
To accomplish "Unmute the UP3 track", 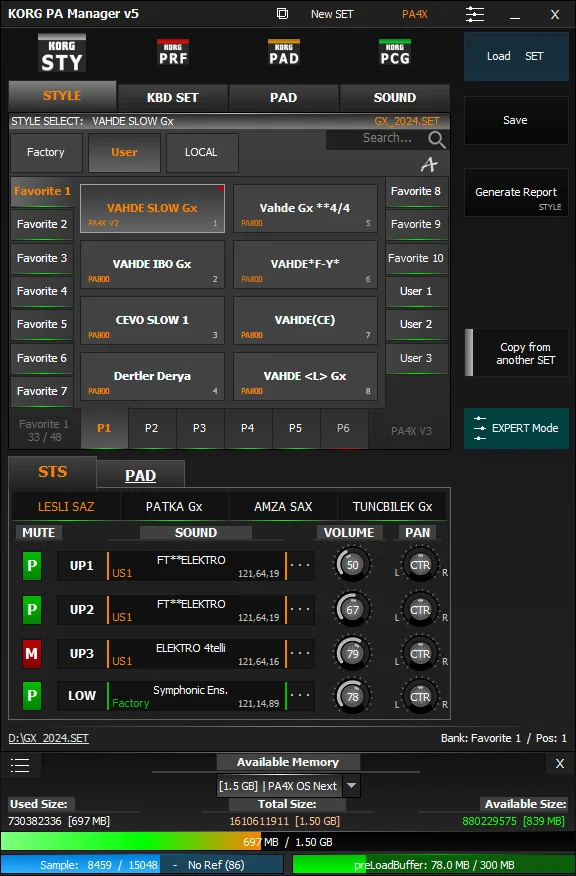I will click(32, 653).
